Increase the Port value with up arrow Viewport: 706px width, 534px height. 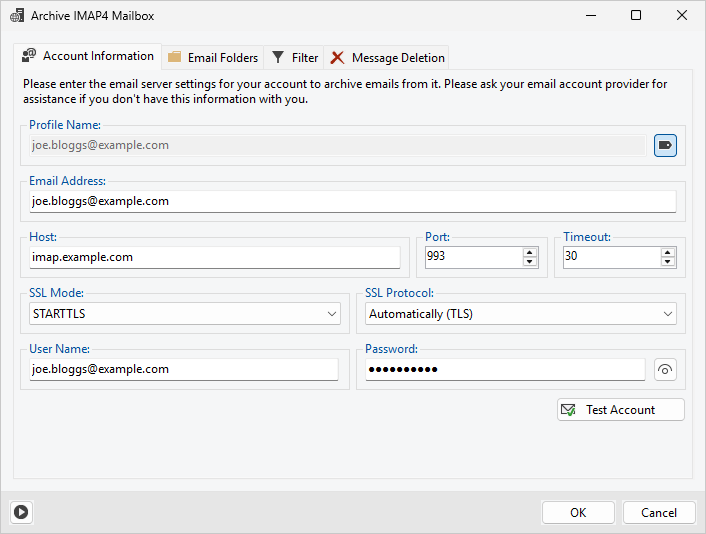[530, 252]
